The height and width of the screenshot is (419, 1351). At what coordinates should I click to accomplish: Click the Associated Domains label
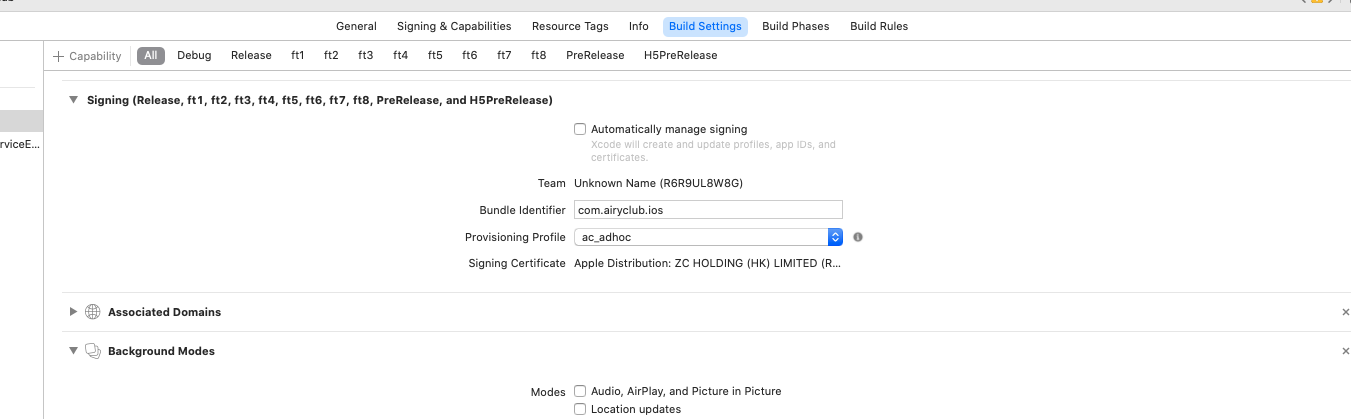pos(165,312)
